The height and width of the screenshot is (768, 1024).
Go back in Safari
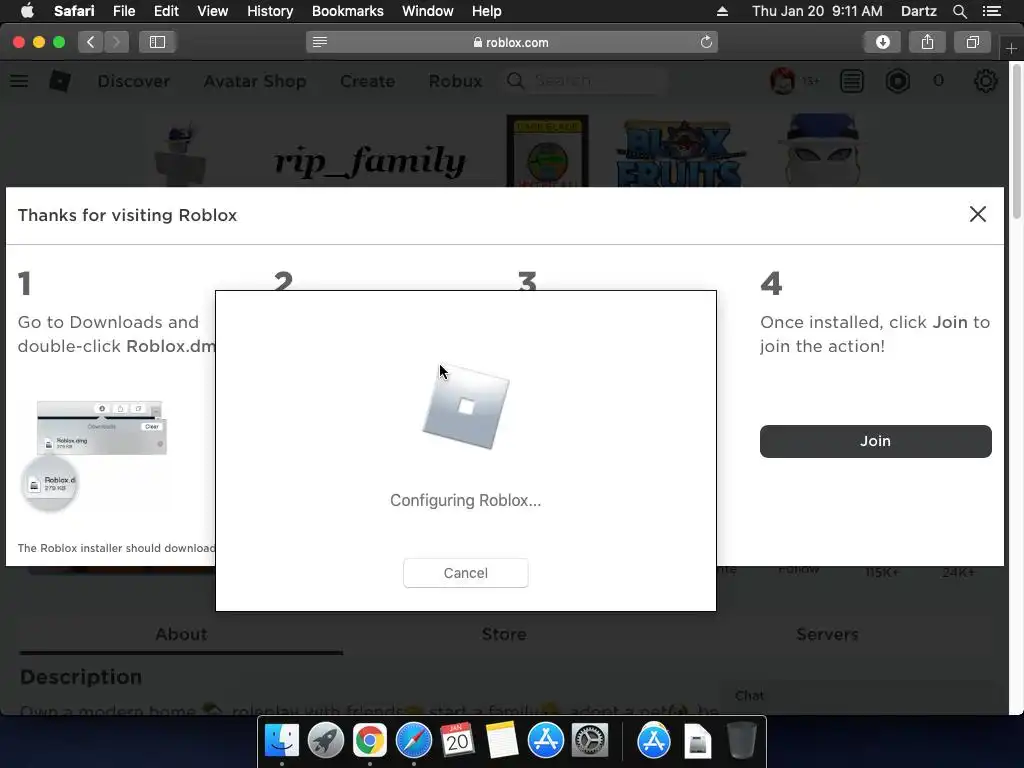click(x=91, y=42)
